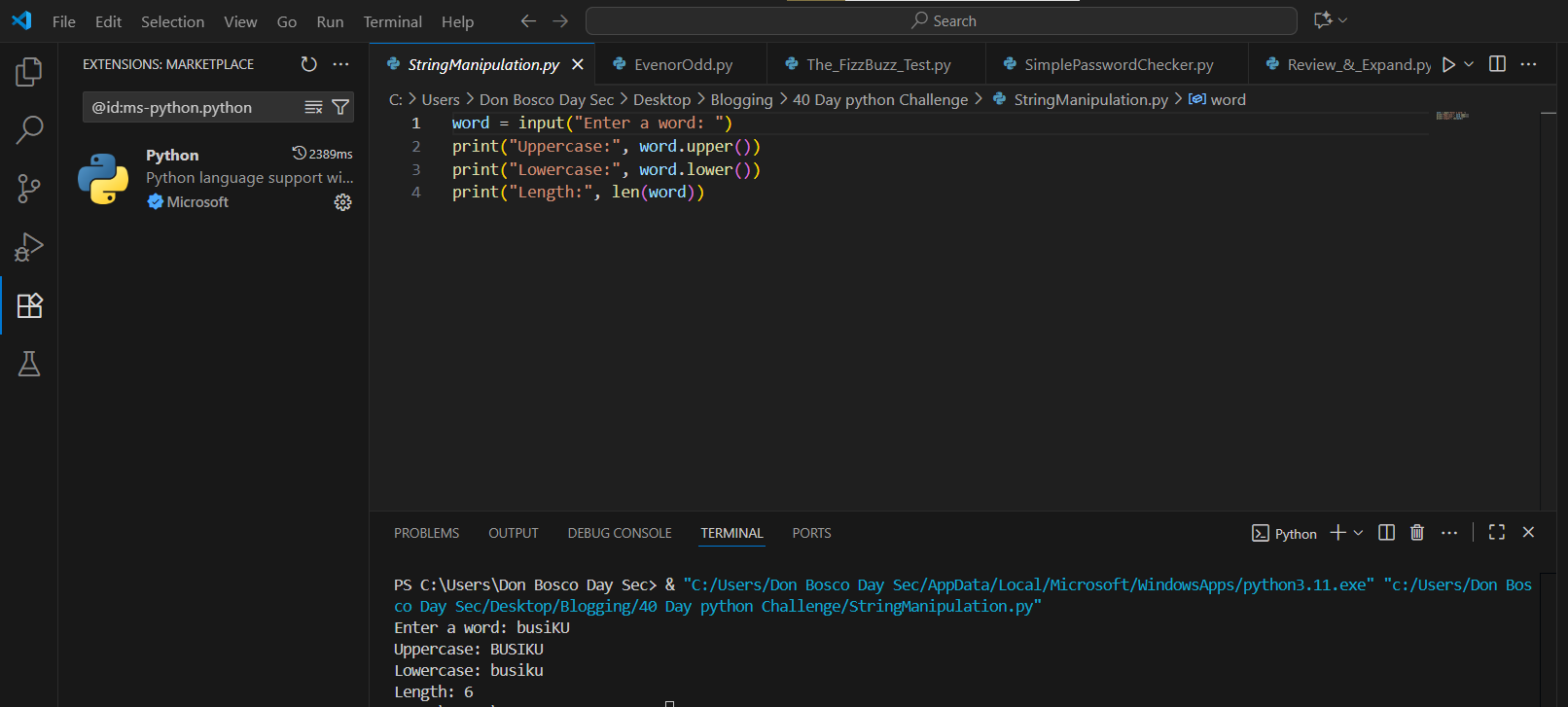1568x707 pixels.
Task: Open the Explorer view in activity bar
Action: 29,72
